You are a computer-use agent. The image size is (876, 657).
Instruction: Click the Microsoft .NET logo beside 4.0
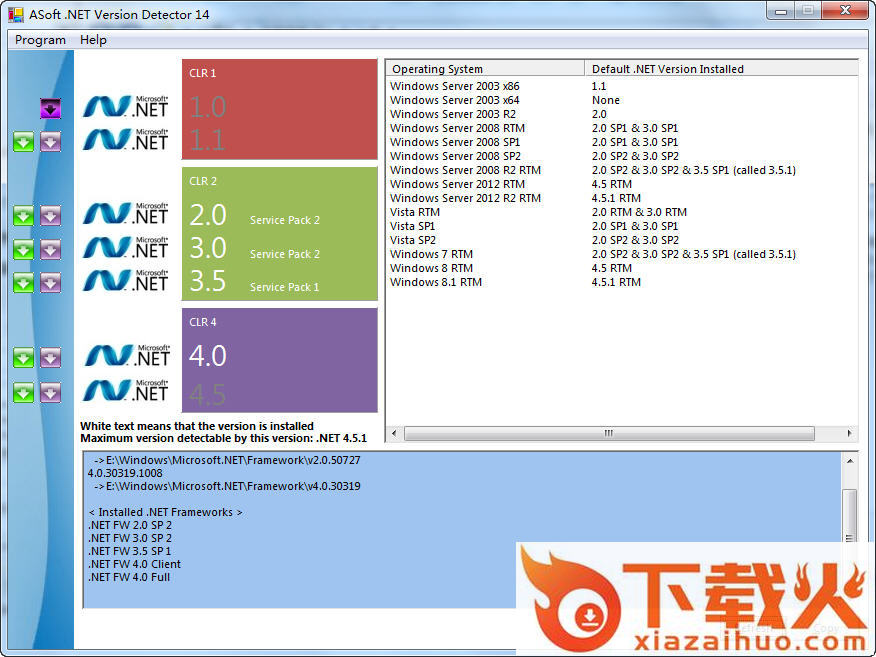pyautogui.click(x=126, y=355)
